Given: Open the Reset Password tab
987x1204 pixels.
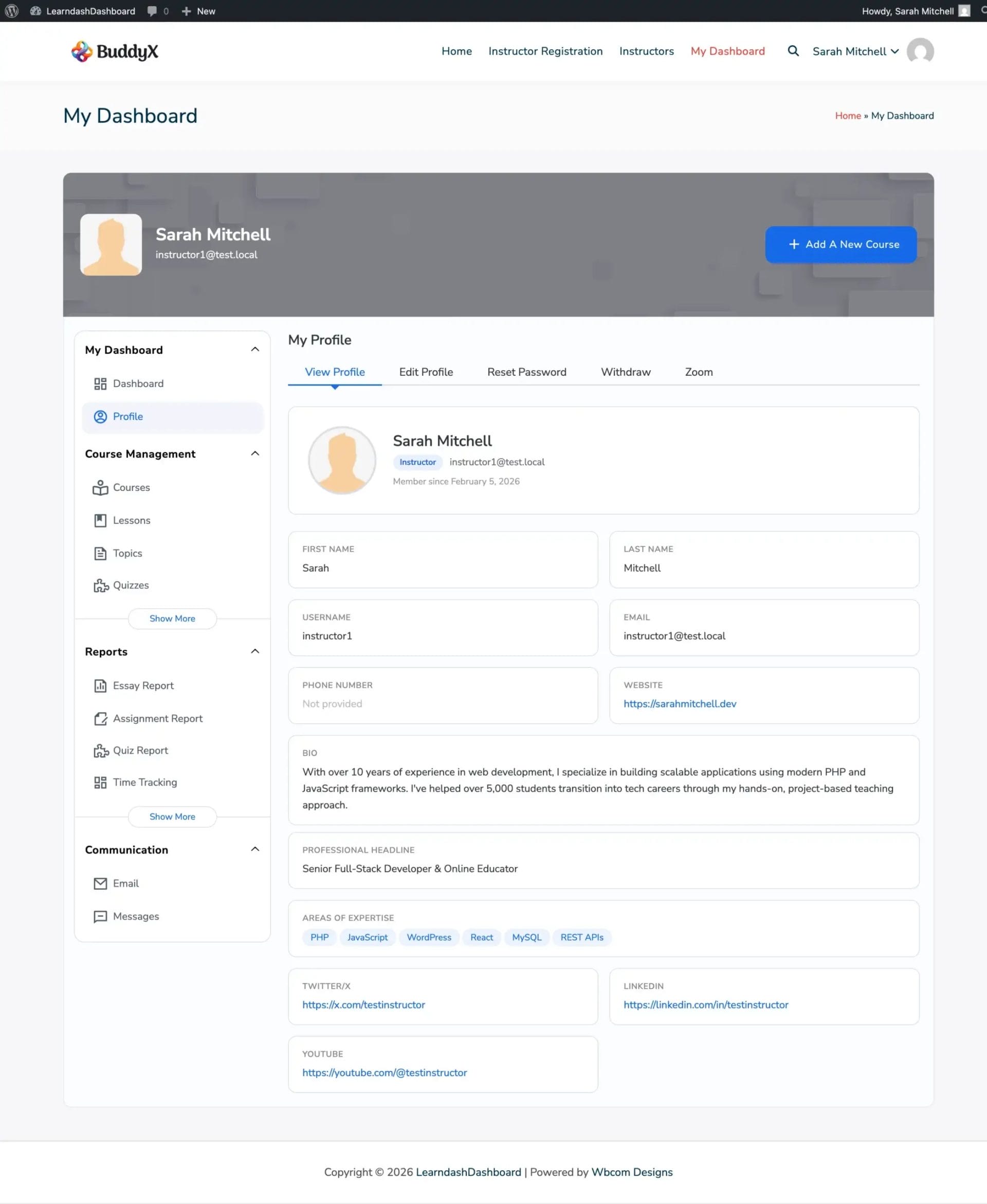Looking at the screenshot, I should (x=526, y=372).
